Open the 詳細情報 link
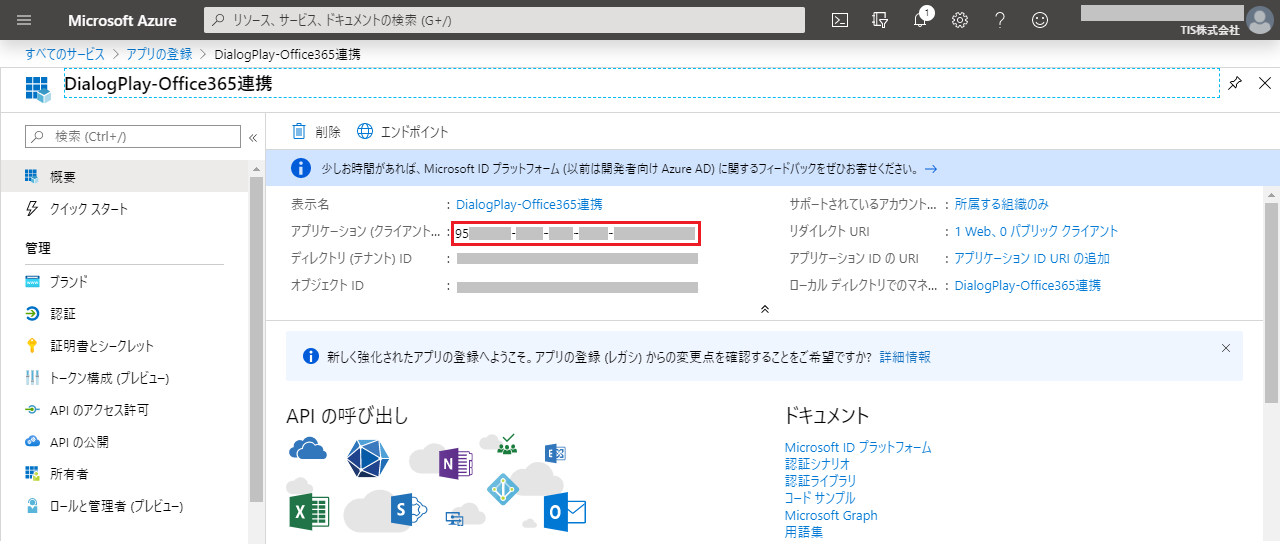1280x546 pixels. [905, 357]
